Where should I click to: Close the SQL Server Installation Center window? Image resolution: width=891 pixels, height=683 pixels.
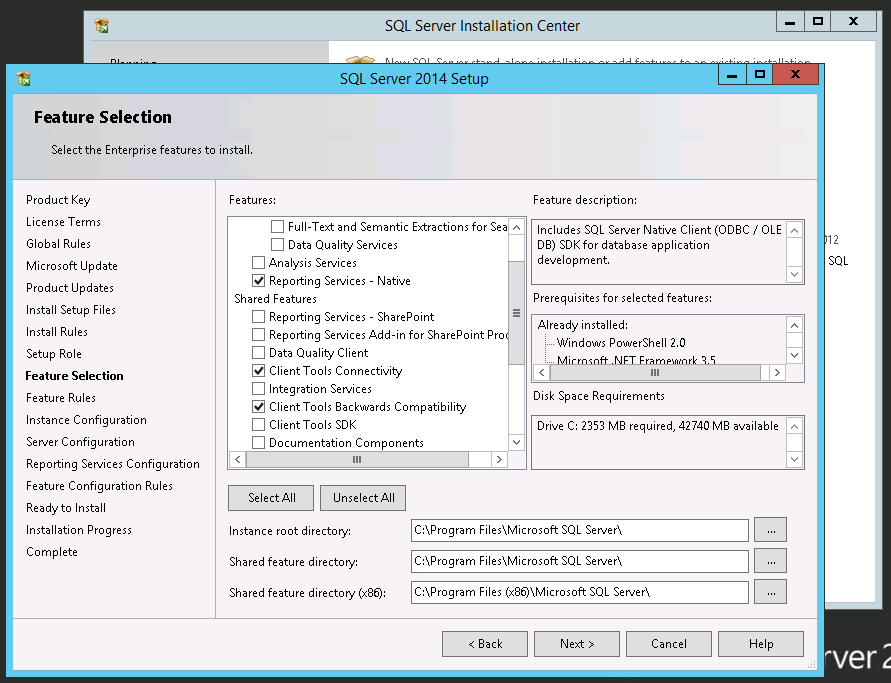point(853,22)
